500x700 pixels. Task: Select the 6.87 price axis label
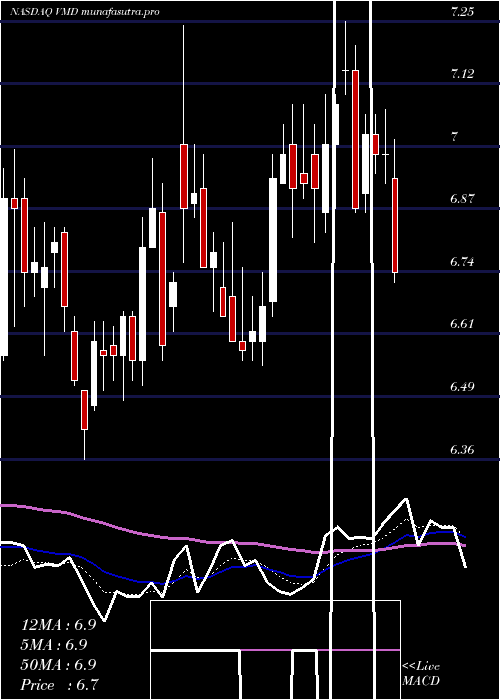462,199
